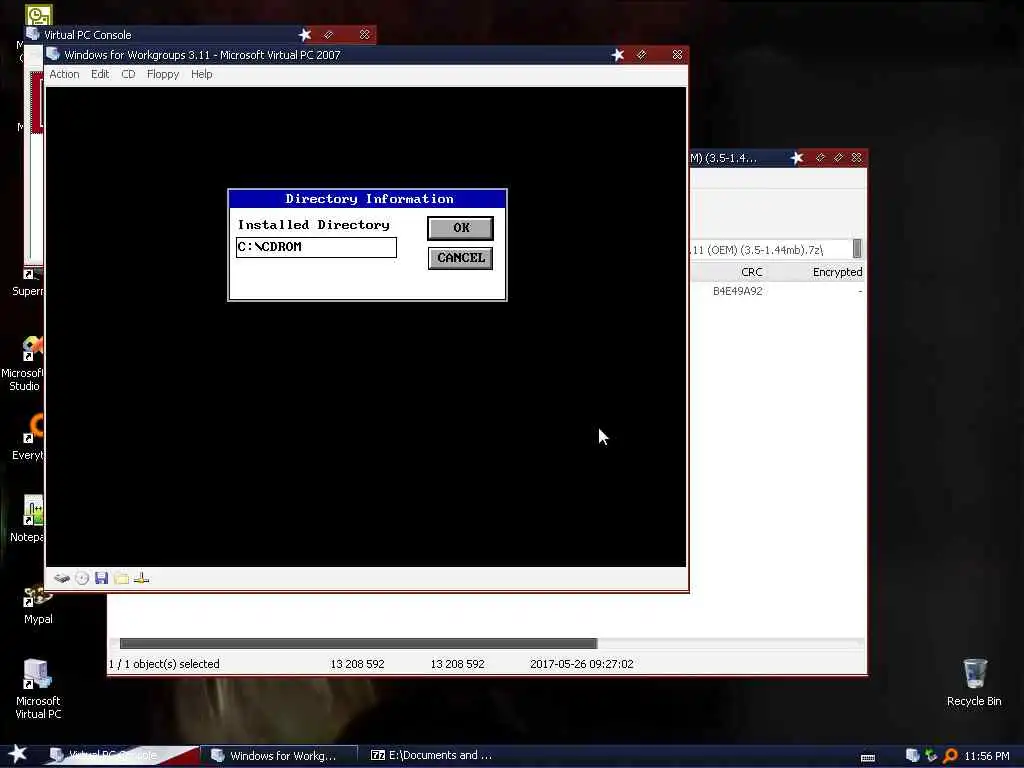Minimize the Windows for Workgroups Virtual PC window
Viewport: 1024px width, 768px height.
641,55
